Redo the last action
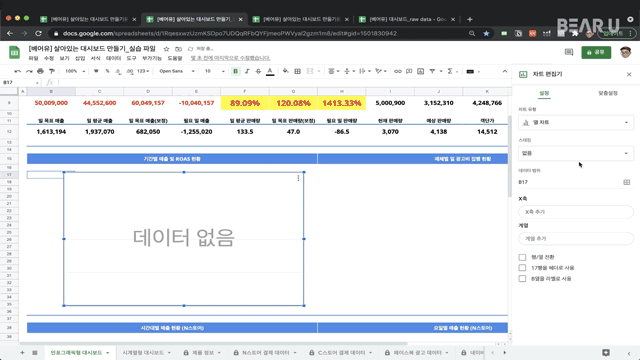Viewport: 640px width, 360px height. [29, 71]
